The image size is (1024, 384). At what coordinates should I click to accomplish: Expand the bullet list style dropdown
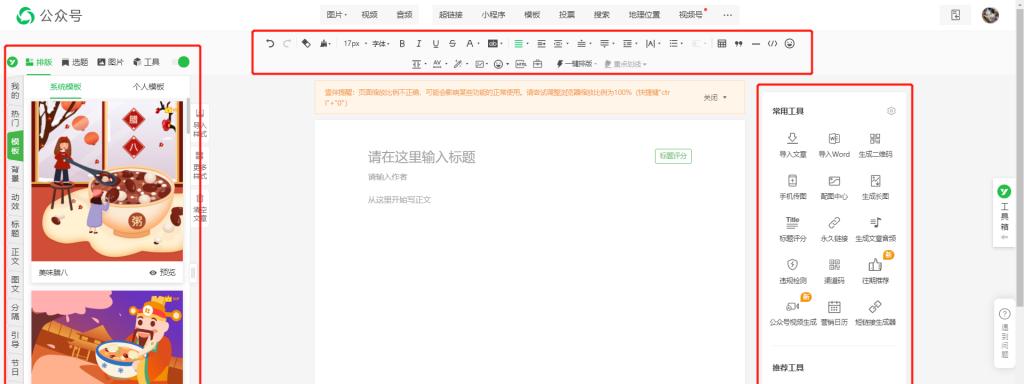pos(676,44)
